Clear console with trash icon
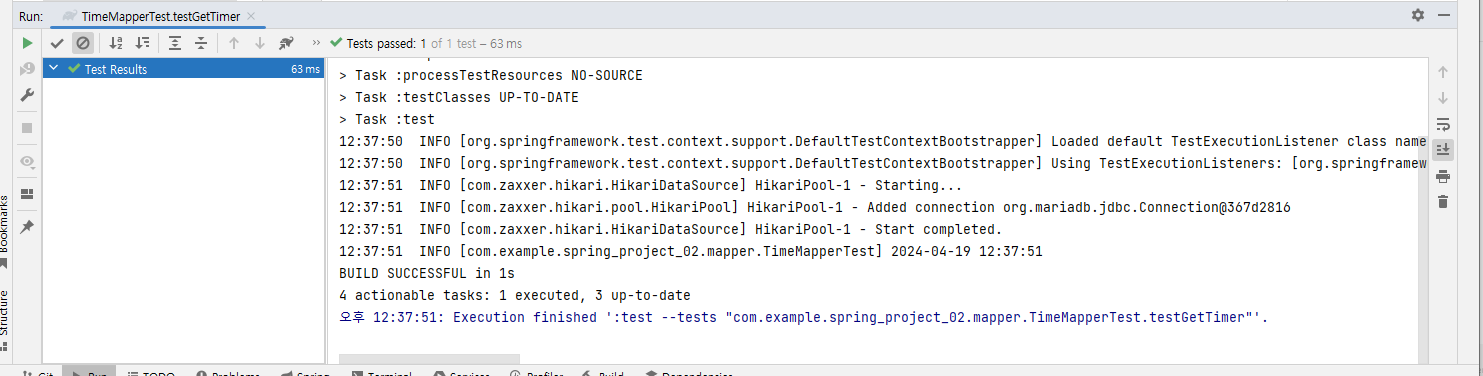Viewport: 1483px width, 376px height. (1442, 202)
